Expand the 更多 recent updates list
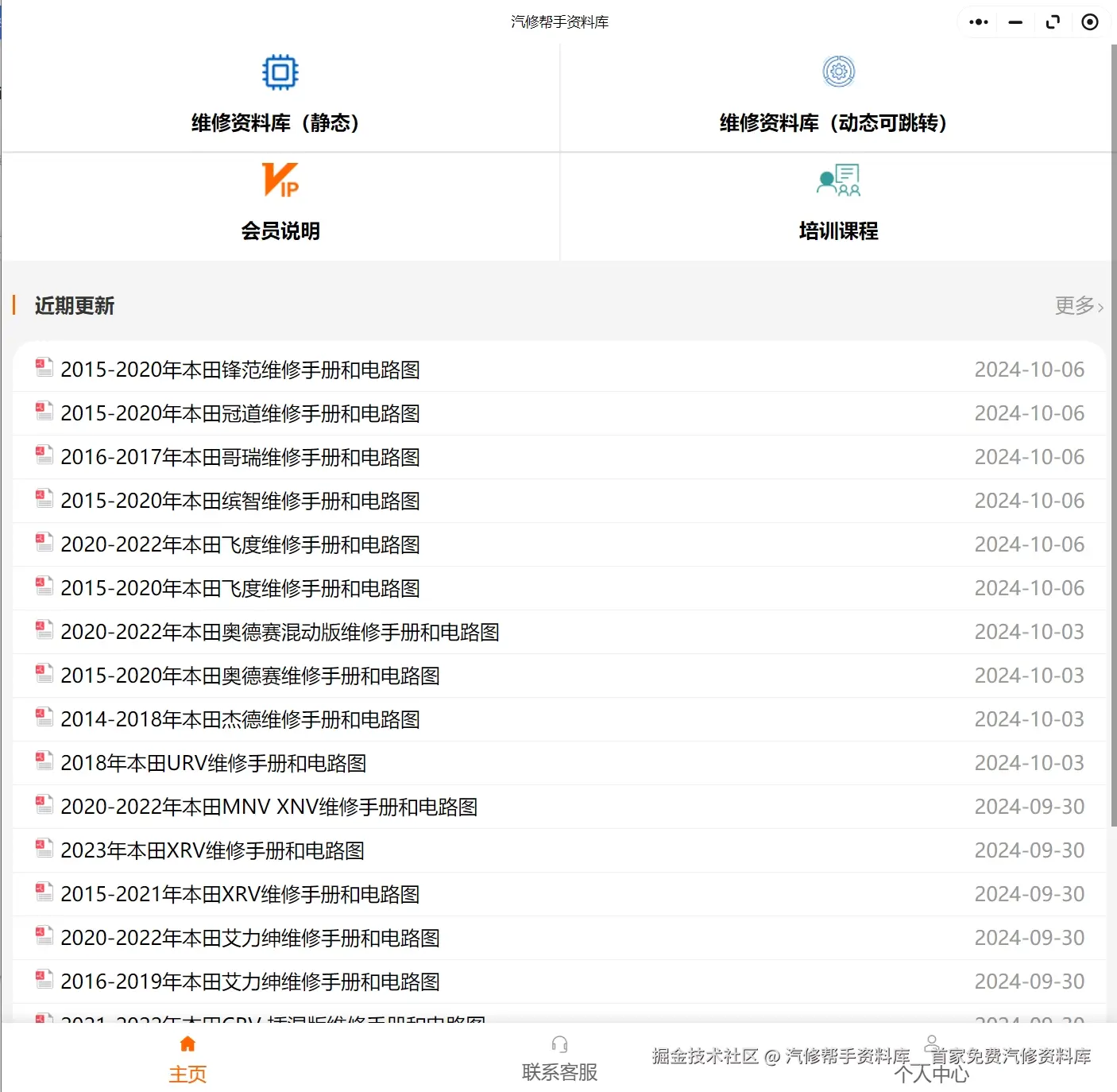The height and width of the screenshot is (1092, 1117). coord(1078,306)
